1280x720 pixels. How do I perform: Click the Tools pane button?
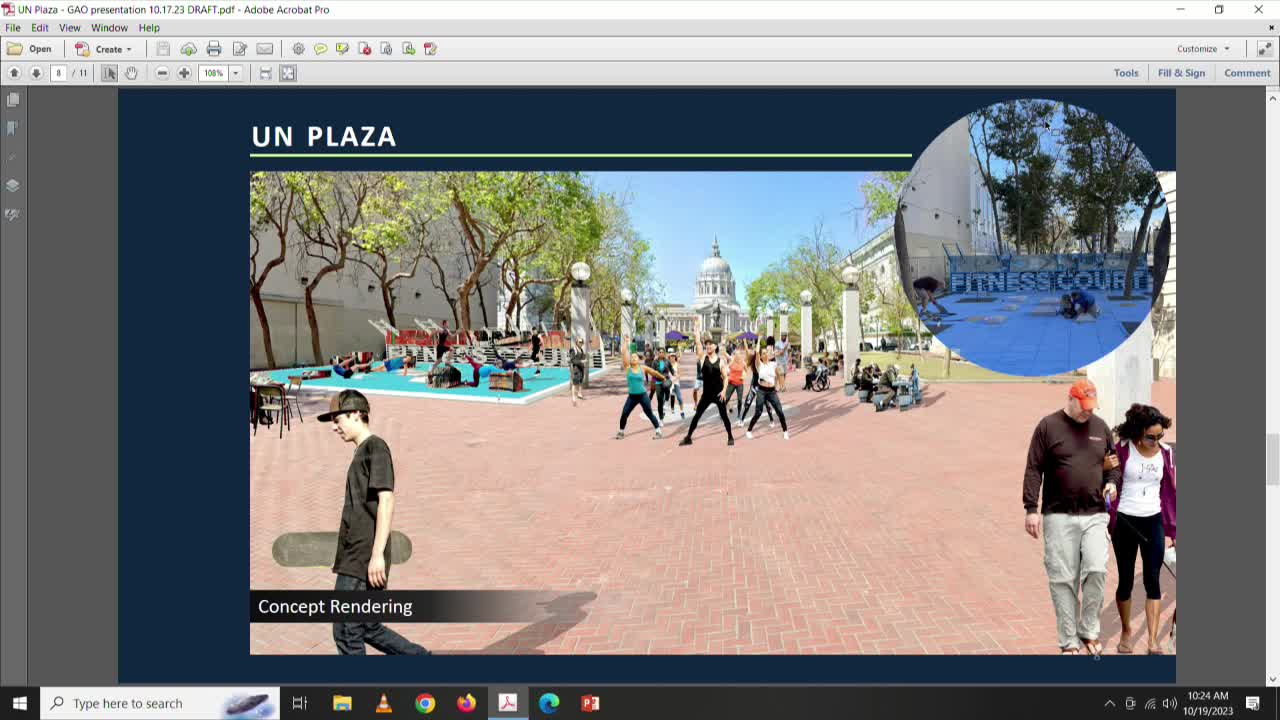(x=1126, y=72)
